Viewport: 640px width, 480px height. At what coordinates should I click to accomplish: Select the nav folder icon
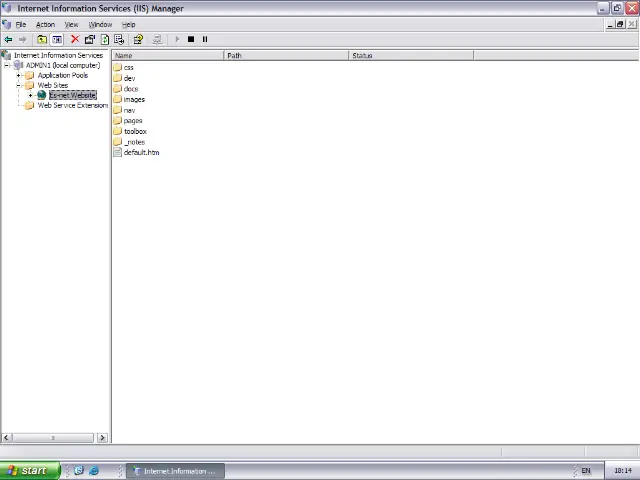[118, 109]
